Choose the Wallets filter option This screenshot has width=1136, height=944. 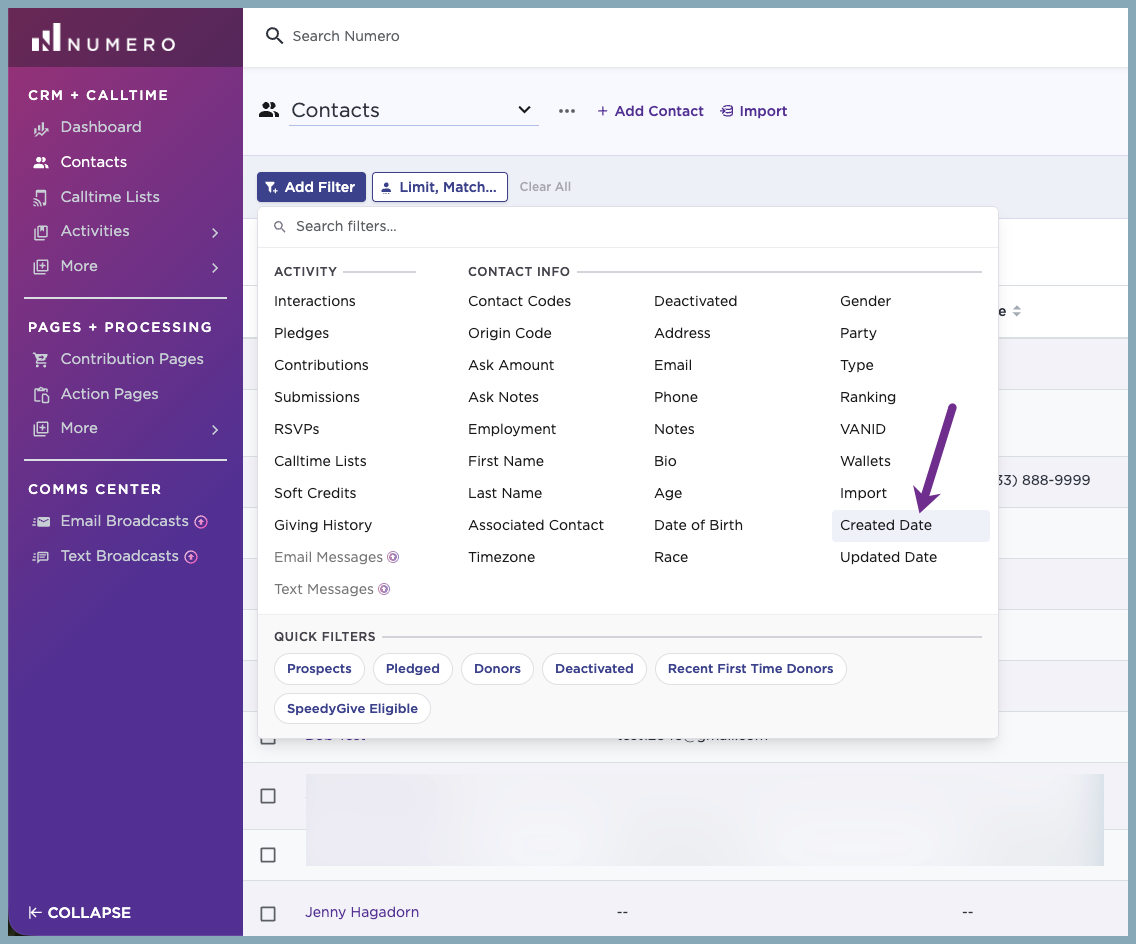(865, 461)
